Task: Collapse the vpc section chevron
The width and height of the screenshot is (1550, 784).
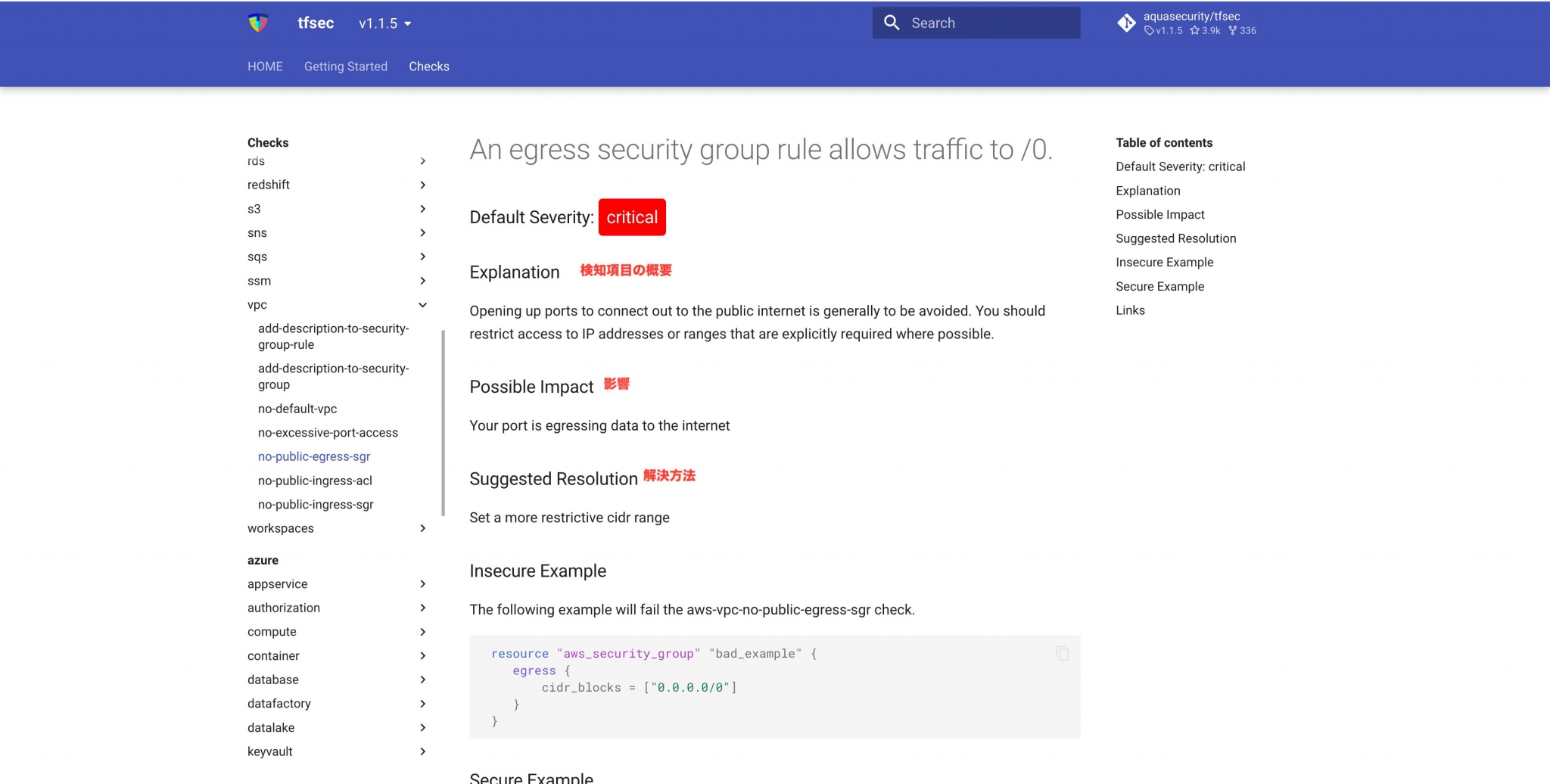Action: point(422,305)
